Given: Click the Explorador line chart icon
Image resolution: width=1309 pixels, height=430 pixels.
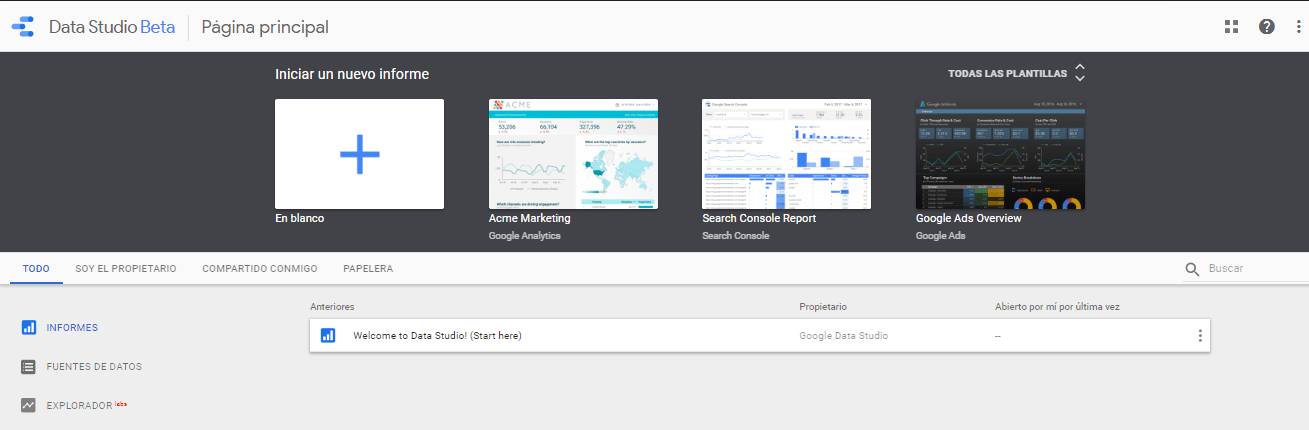Looking at the screenshot, I should tap(29, 406).
